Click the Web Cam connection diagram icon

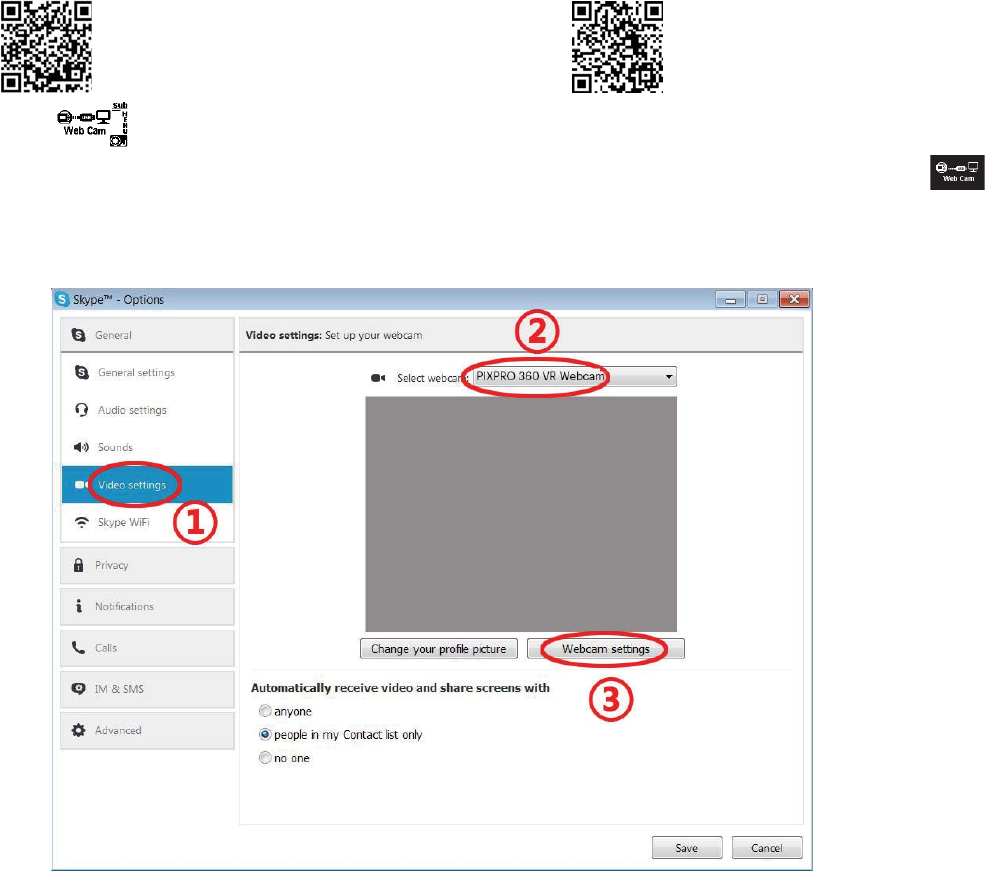[x=92, y=124]
